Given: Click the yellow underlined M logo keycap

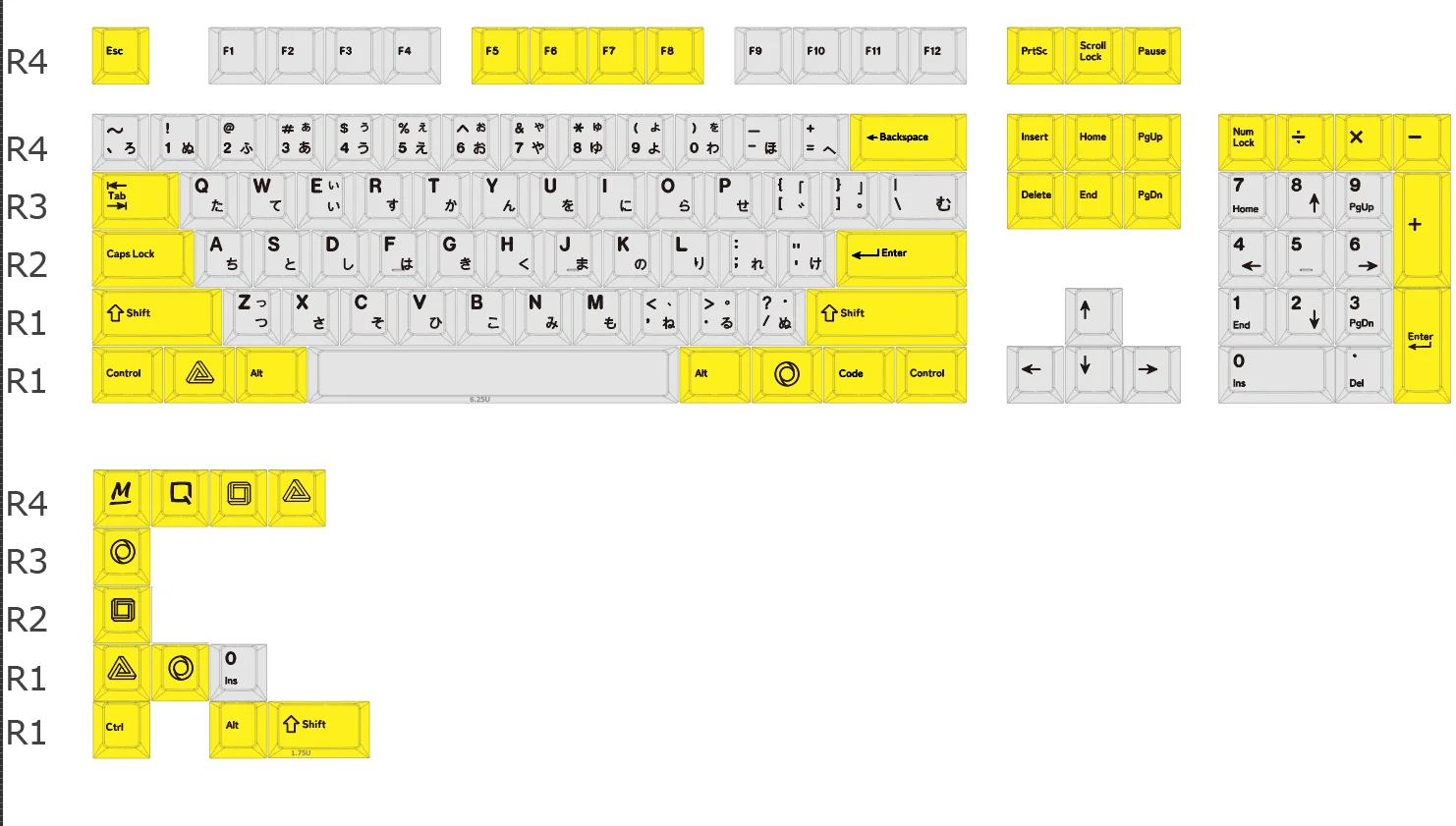Looking at the screenshot, I should coord(121,496).
